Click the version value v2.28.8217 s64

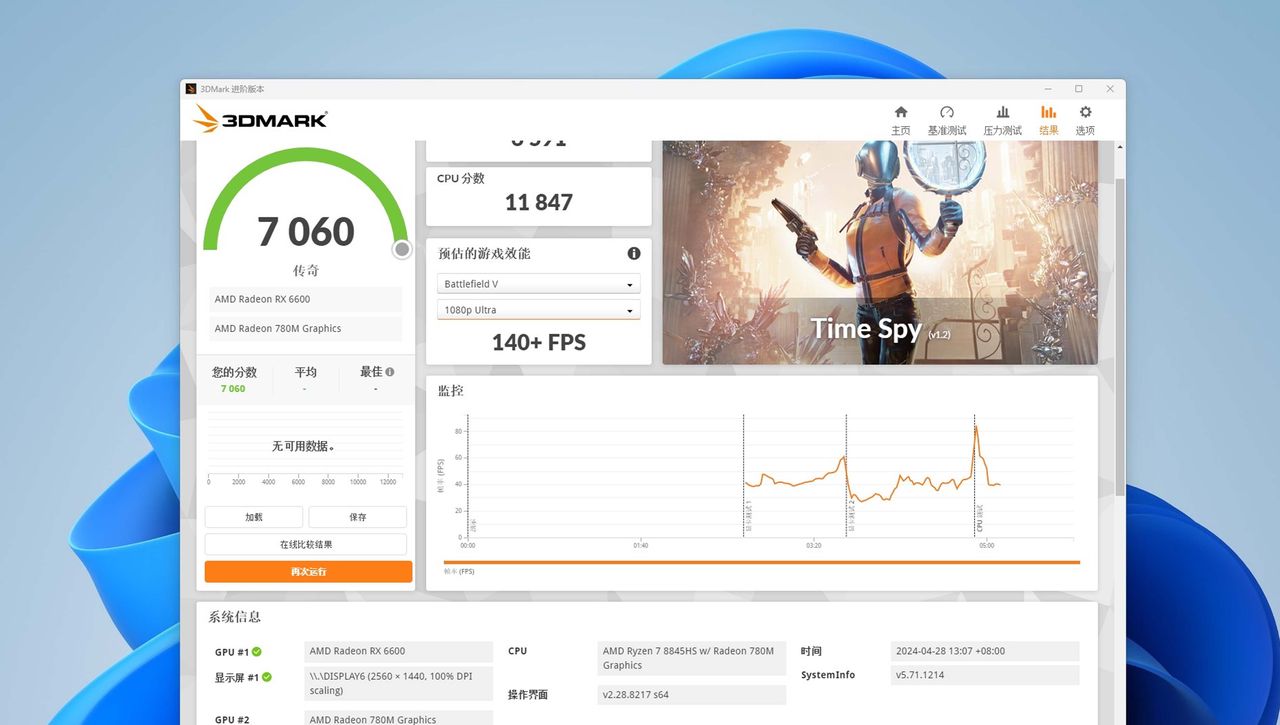pos(692,695)
